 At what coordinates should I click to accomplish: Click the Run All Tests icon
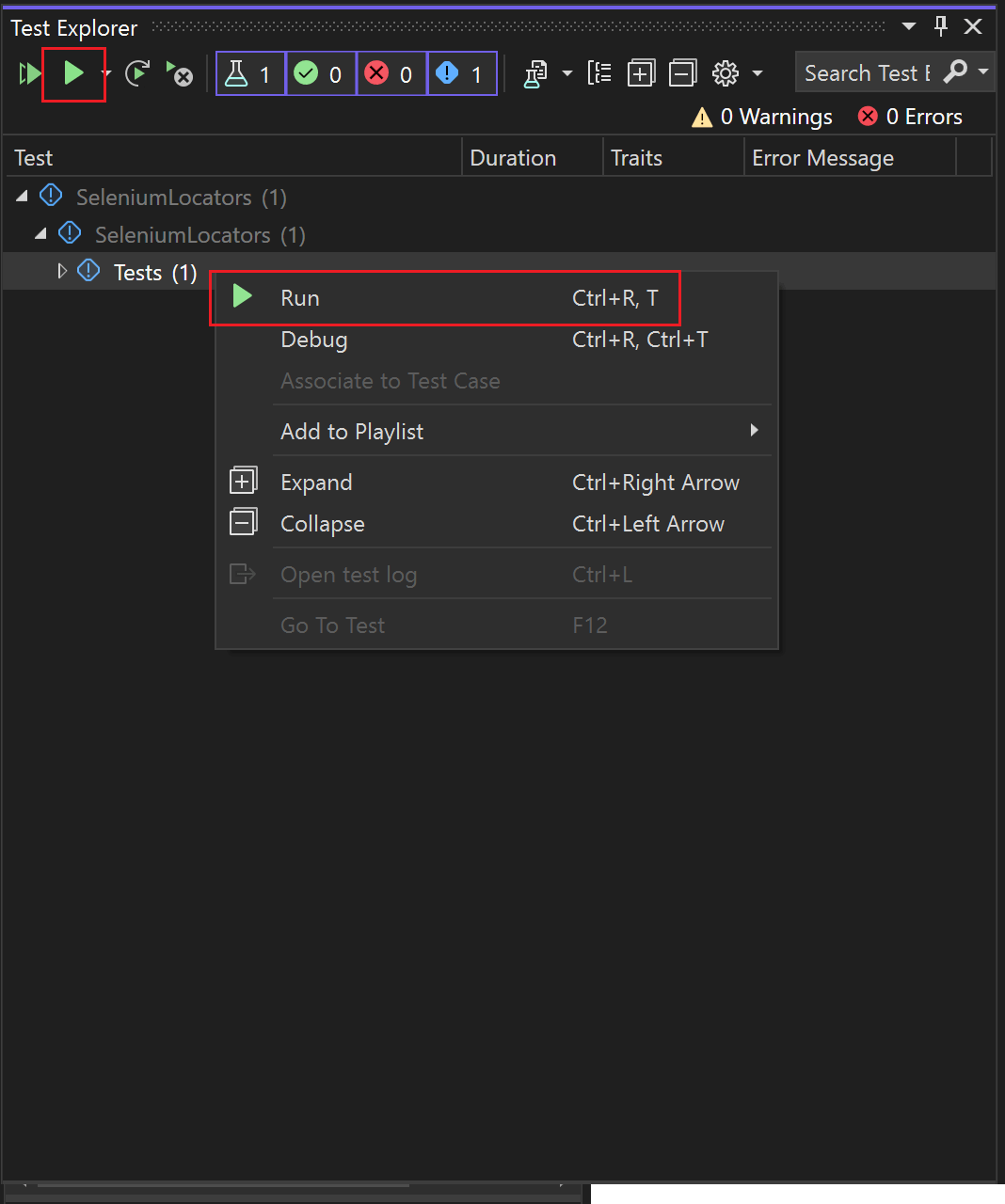click(x=29, y=73)
